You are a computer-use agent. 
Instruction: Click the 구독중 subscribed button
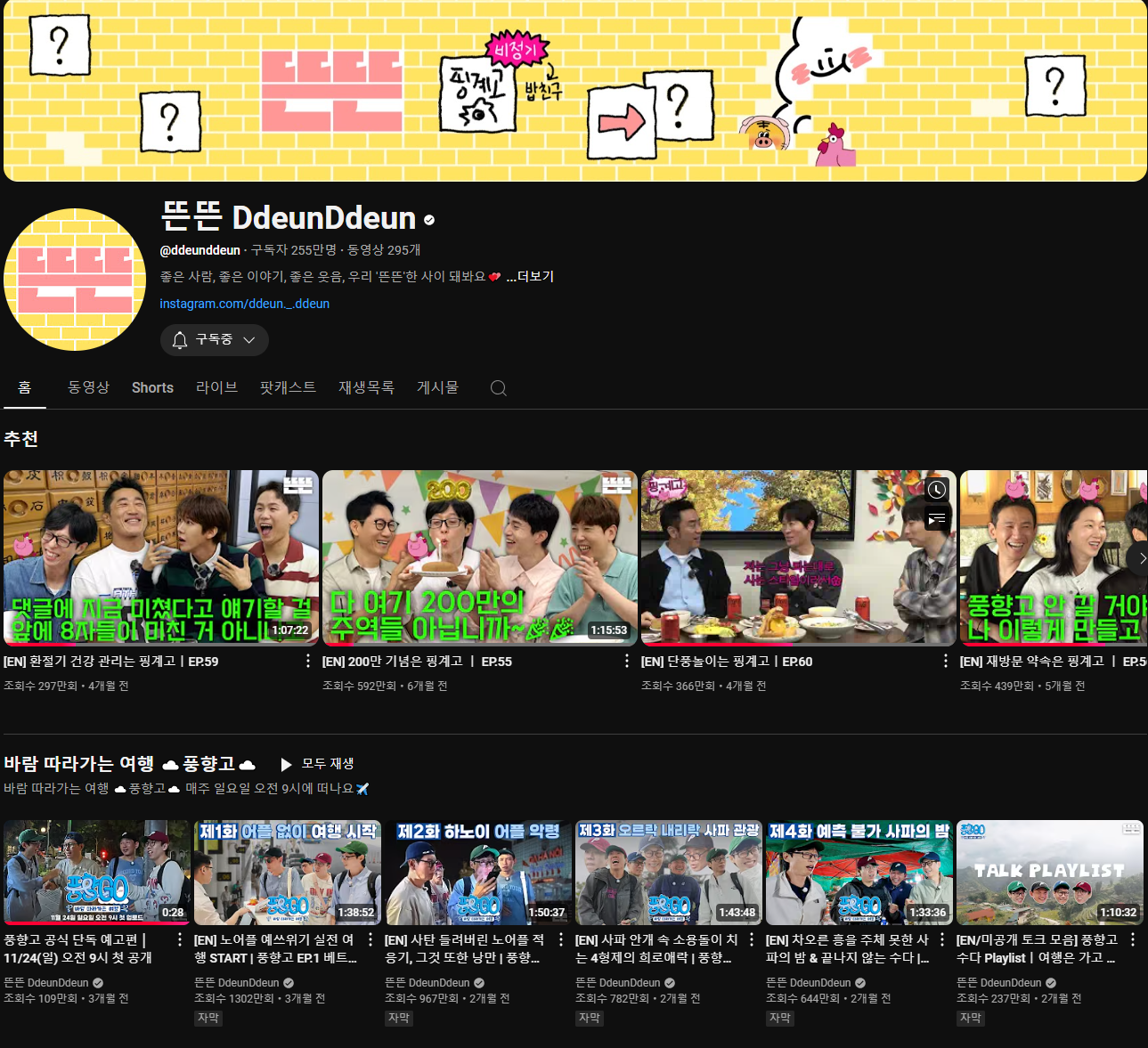(x=215, y=340)
